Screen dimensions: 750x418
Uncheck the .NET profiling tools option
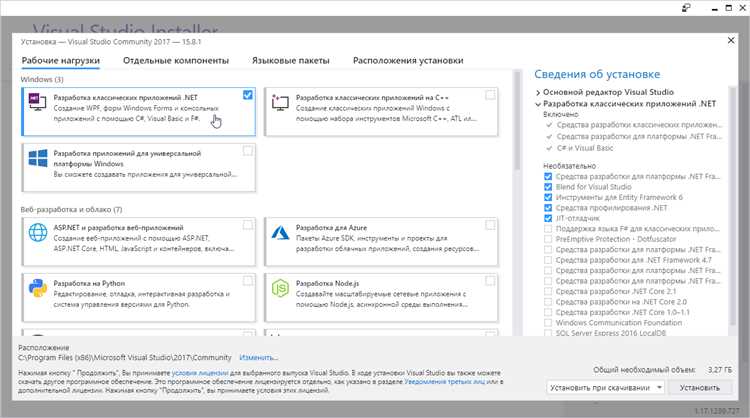tap(548, 208)
